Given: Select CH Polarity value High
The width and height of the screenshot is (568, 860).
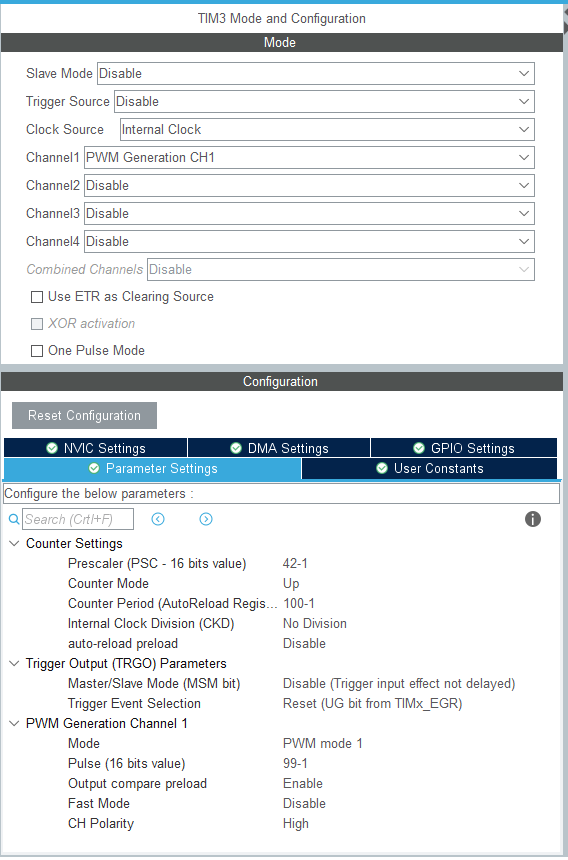Looking at the screenshot, I should (x=296, y=824).
